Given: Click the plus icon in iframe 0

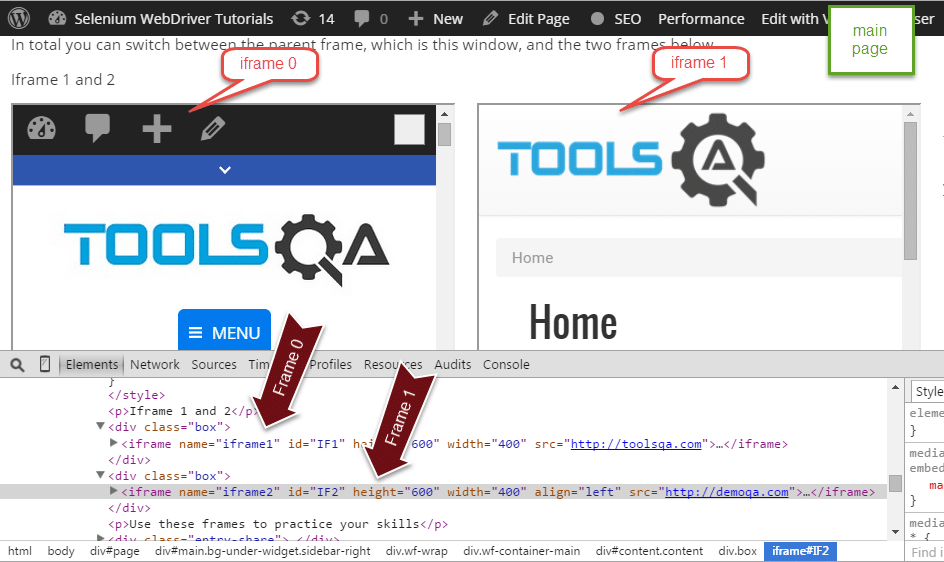Looking at the screenshot, I should coord(157,129).
